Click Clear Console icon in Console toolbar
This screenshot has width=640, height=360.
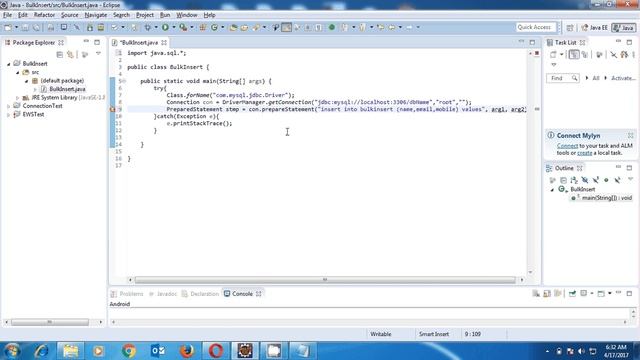coord(536,293)
